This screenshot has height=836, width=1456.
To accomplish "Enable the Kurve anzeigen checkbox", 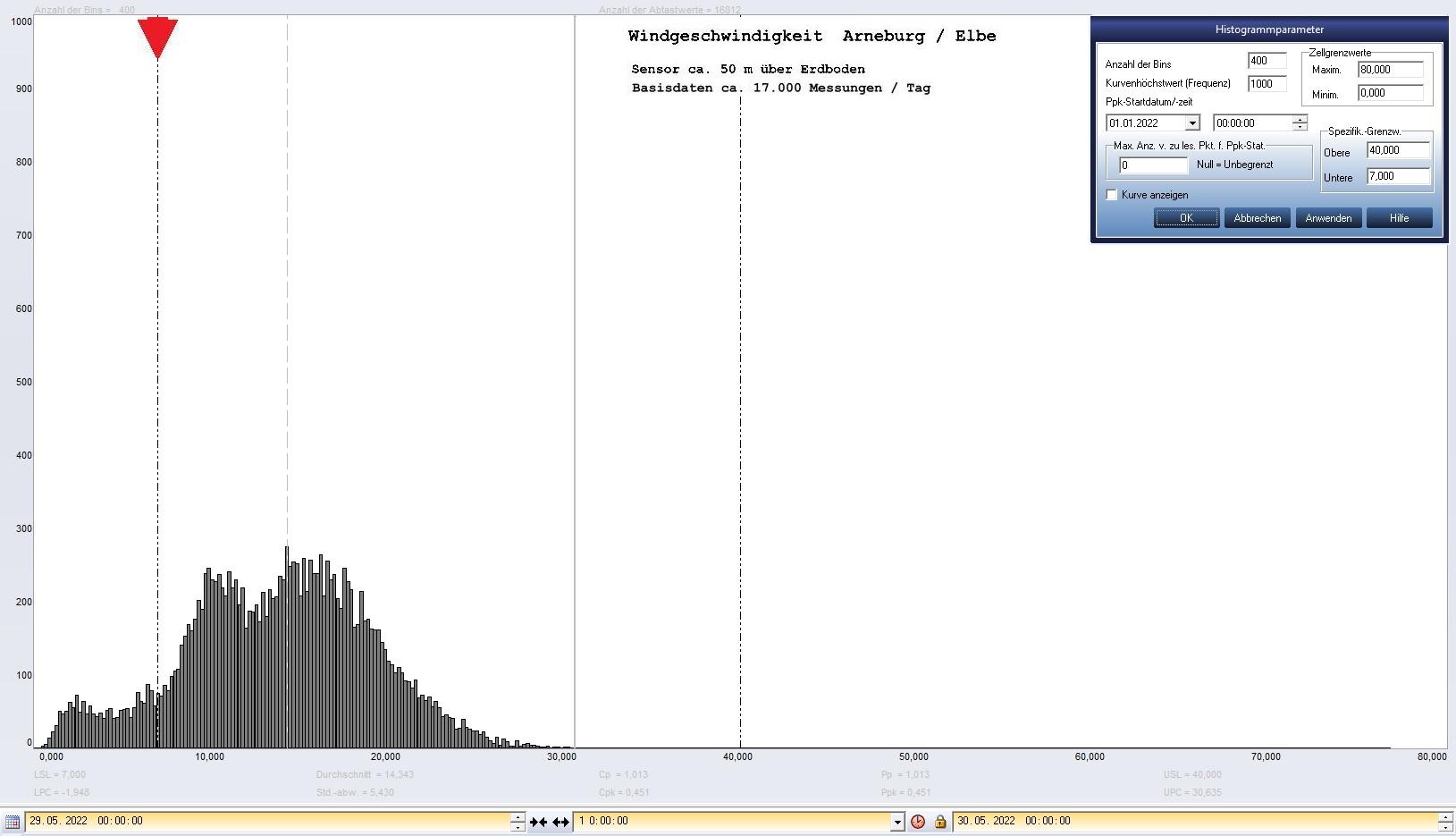I will pyautogui.click(x=1112, y=195).
